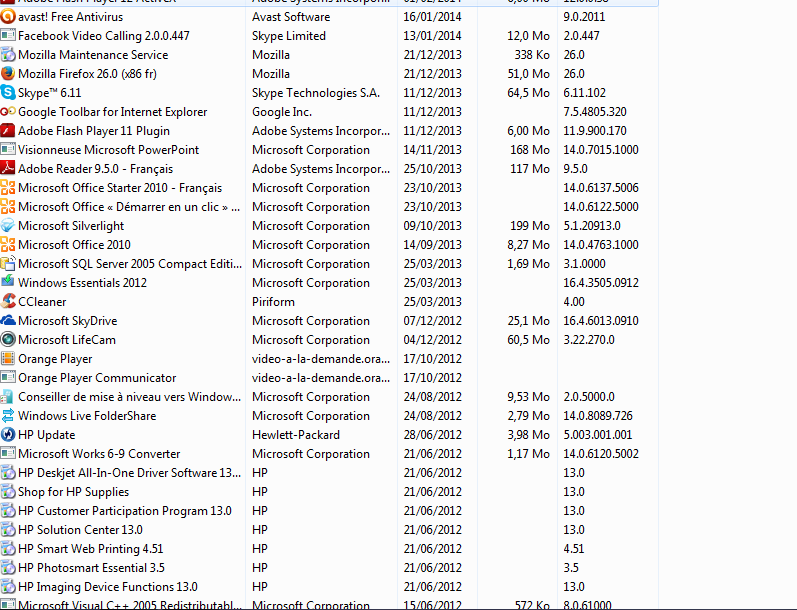Click the size value 338 Ko
Viewport: 797px width, 610px height.
click(x=532, y=54)
